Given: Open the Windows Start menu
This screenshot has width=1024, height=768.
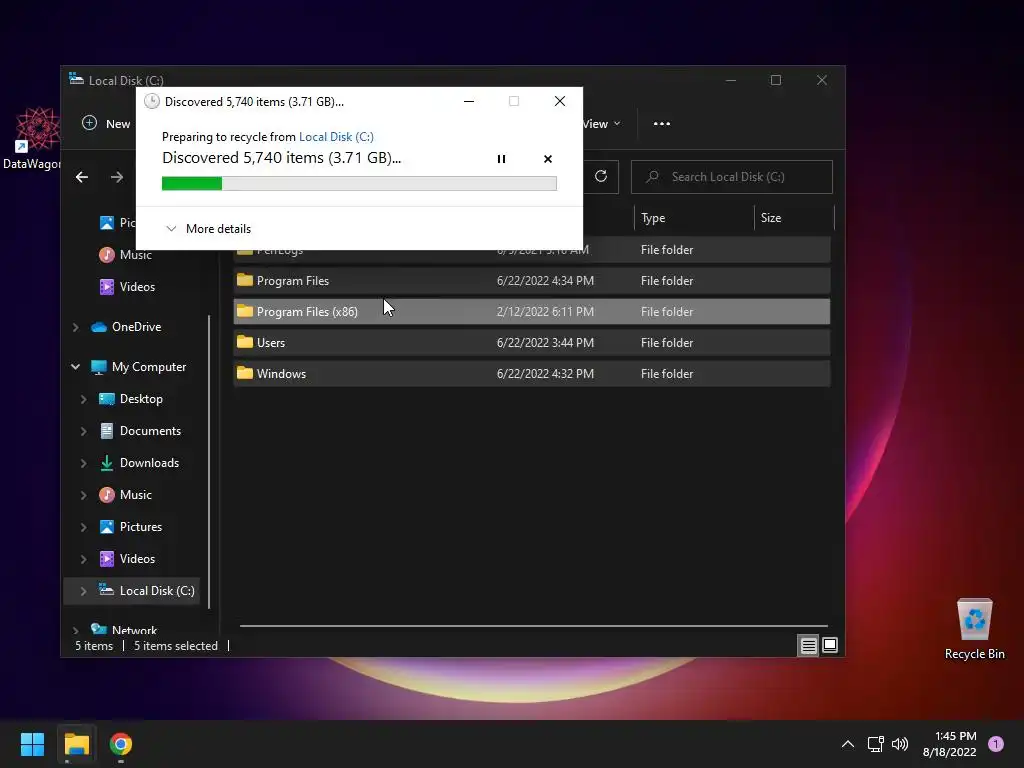Looking at the screenshot, I should [x=32, y=744].
